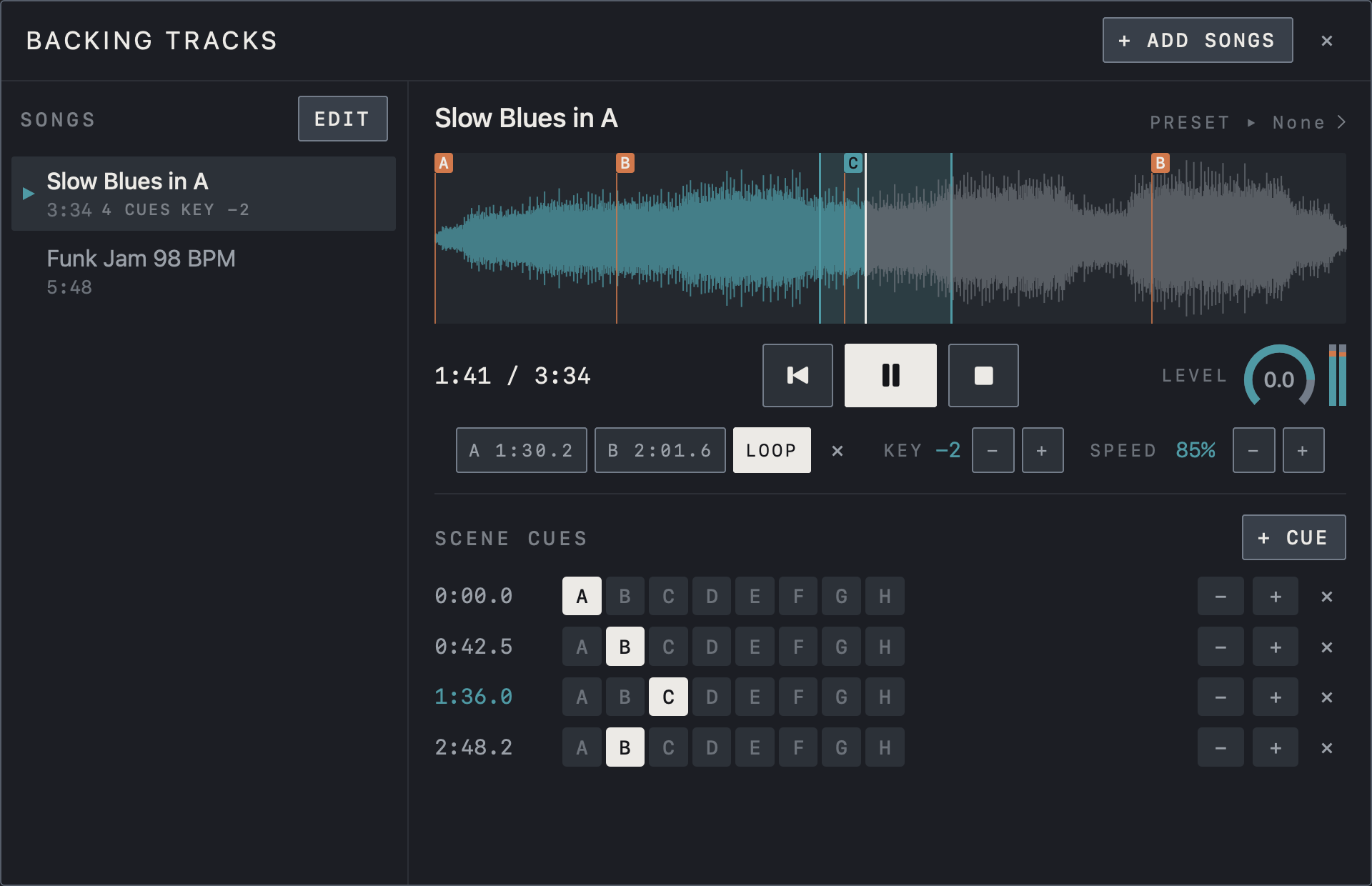Close the Backing Tracks panel
Image resolution: width=1372 pixels, height=886 pixels.
click(x=1327, y=41)
